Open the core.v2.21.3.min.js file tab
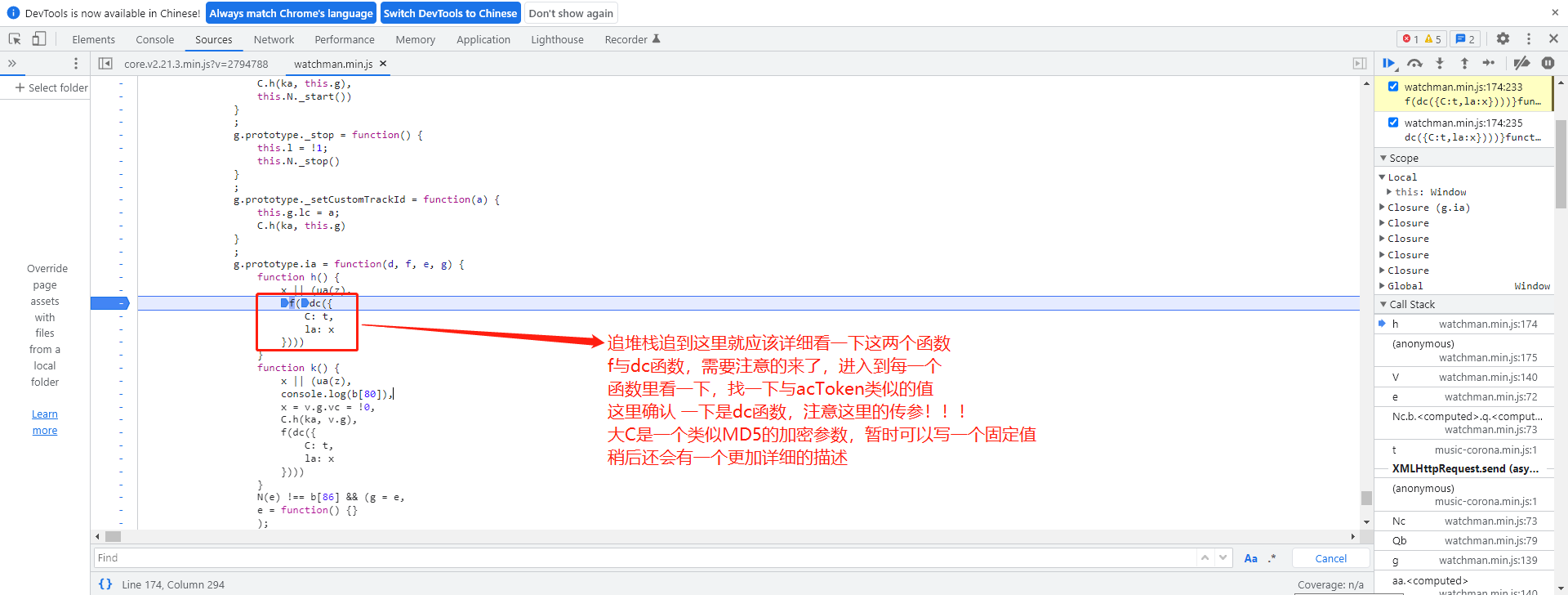The width and height of the screenshot is (1568, 595). pos(196,64)
